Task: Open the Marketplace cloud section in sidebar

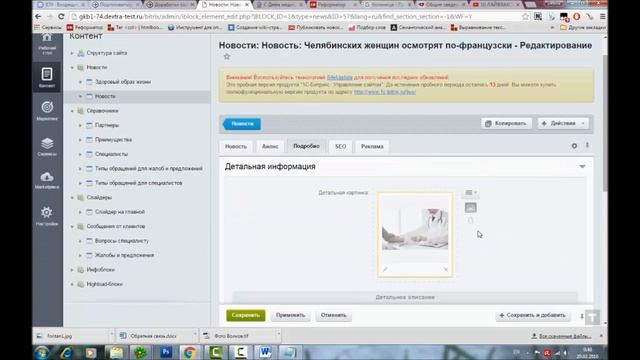Action: [x=47, y=180]
